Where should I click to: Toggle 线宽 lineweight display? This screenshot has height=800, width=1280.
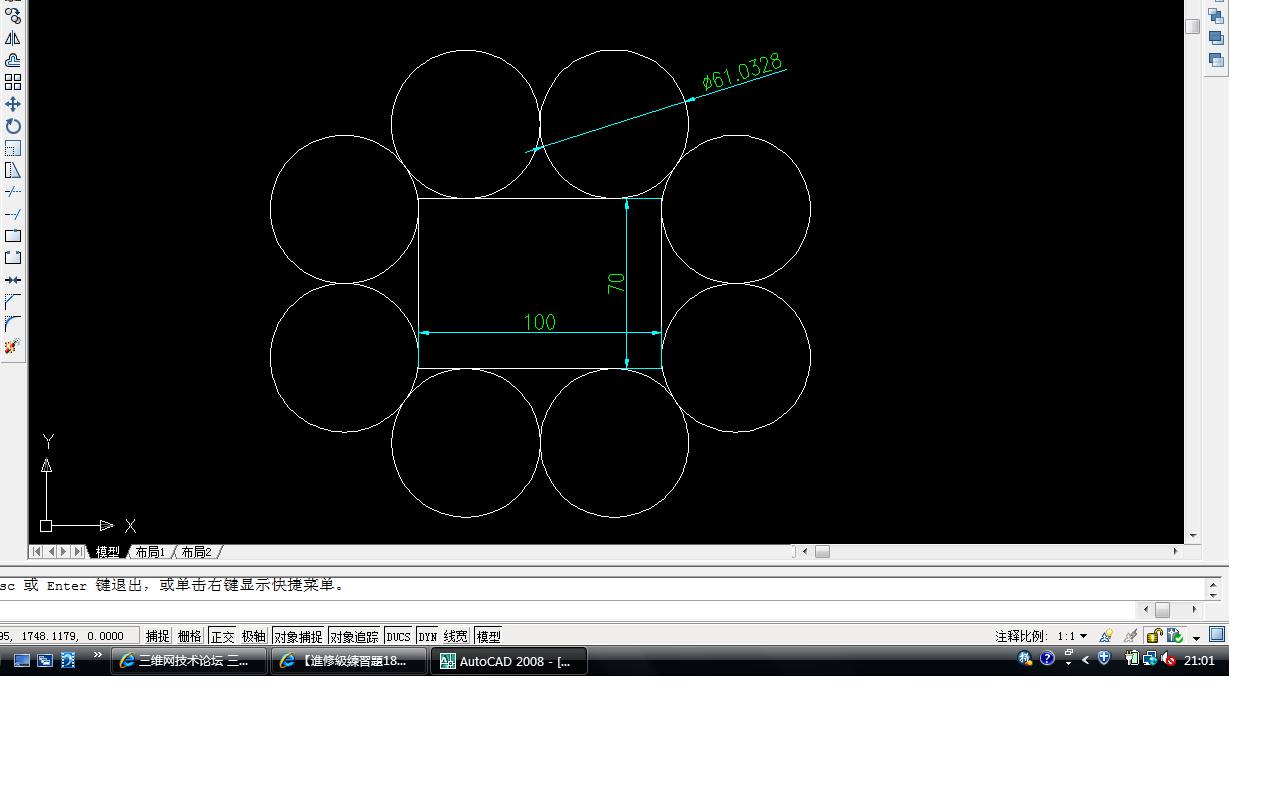(x=456, y=636)
